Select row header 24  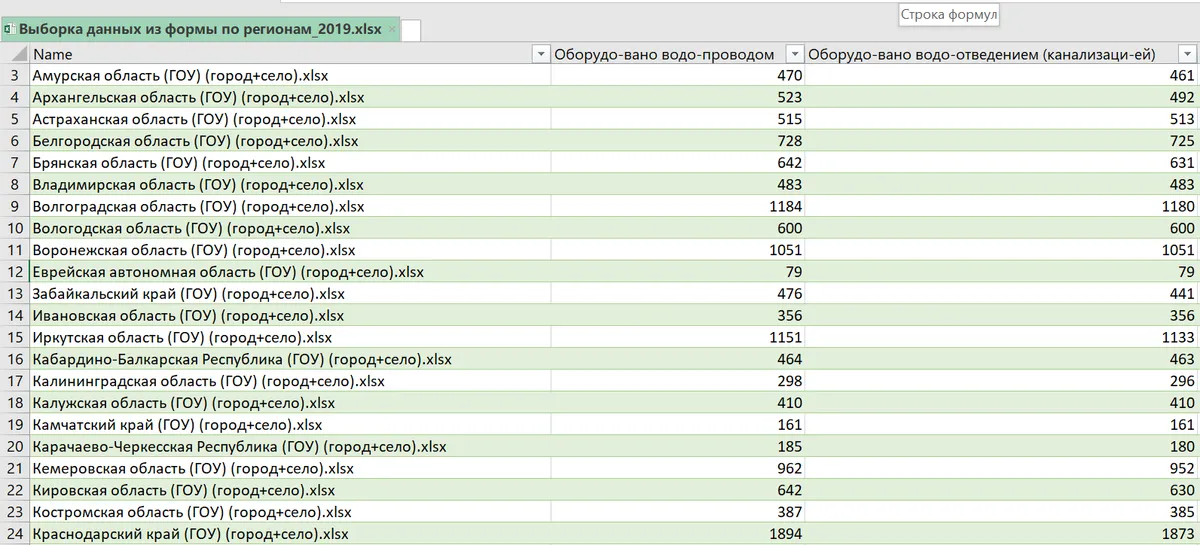coord(14,534)
